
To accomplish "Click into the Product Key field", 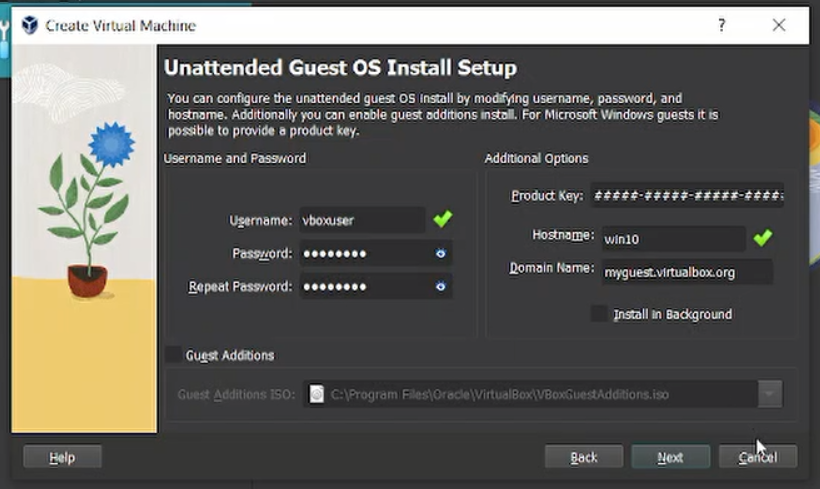I will 686,196.
